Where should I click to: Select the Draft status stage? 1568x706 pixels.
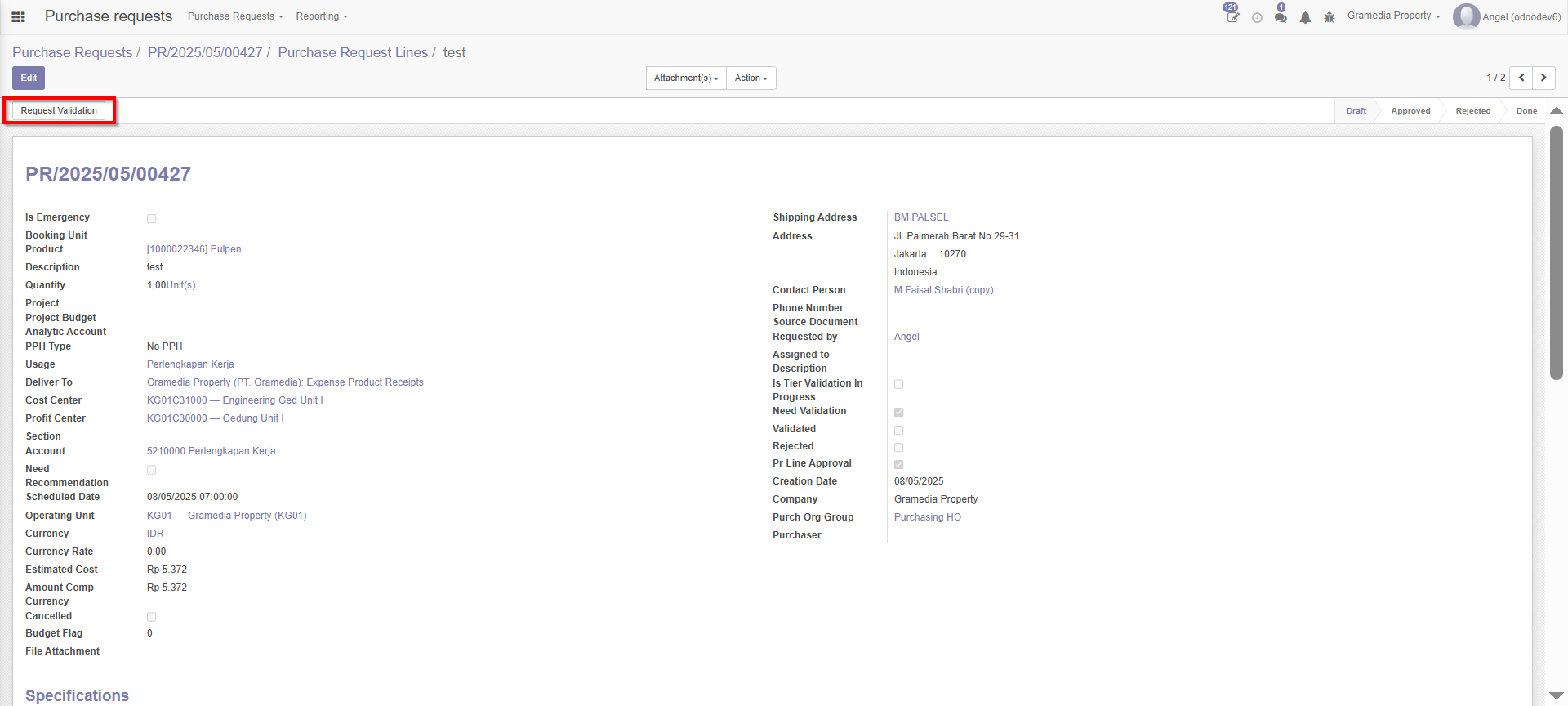point(1356,111)
